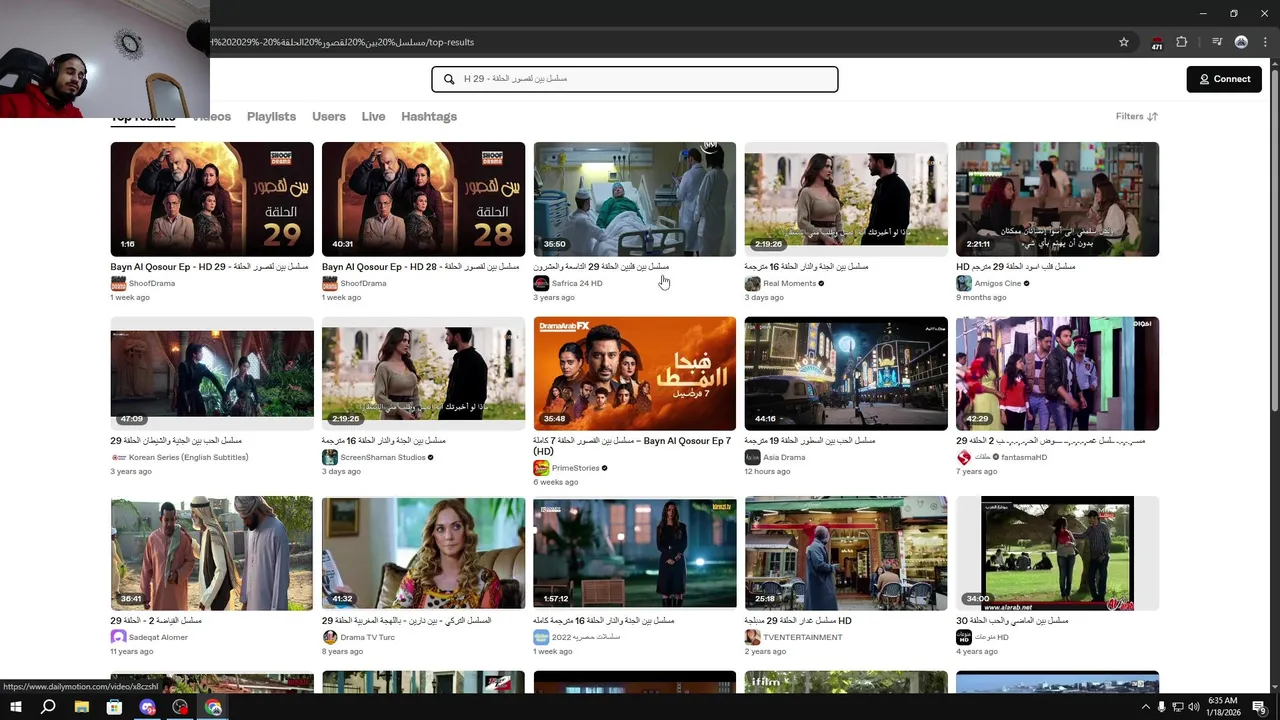Open the TVENTERTAINMENT channel link

click(x=802, y=637)
